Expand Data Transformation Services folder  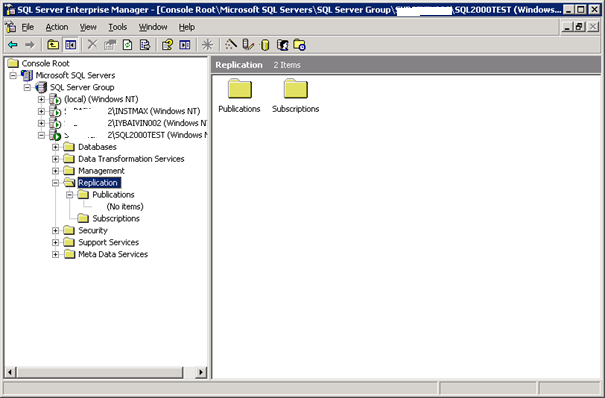56,159
